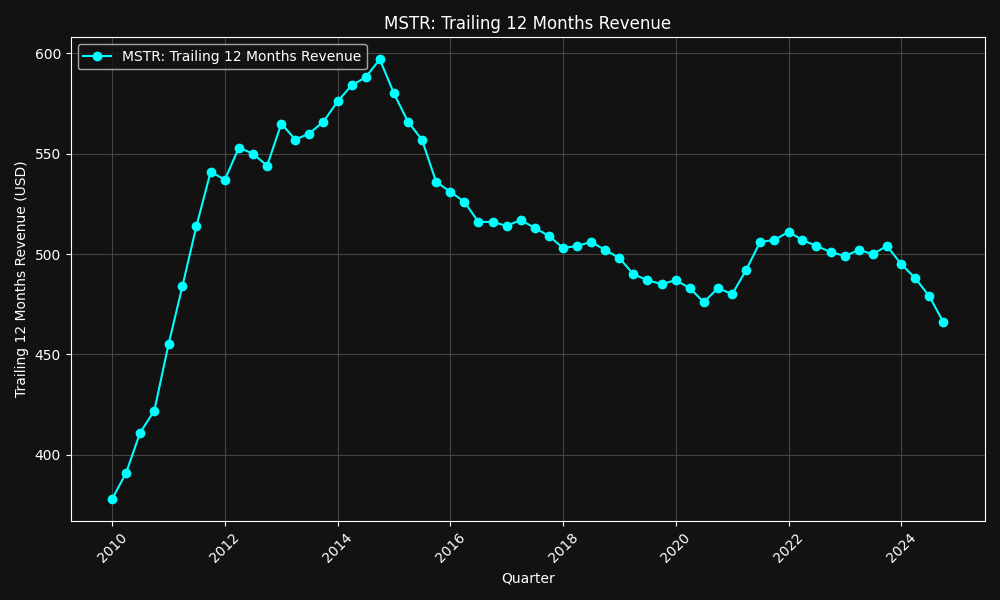Image resolution: width=1000 pixels, height=600 pixels.
Task: Select the last data point near 466
Action: point(943,323)
